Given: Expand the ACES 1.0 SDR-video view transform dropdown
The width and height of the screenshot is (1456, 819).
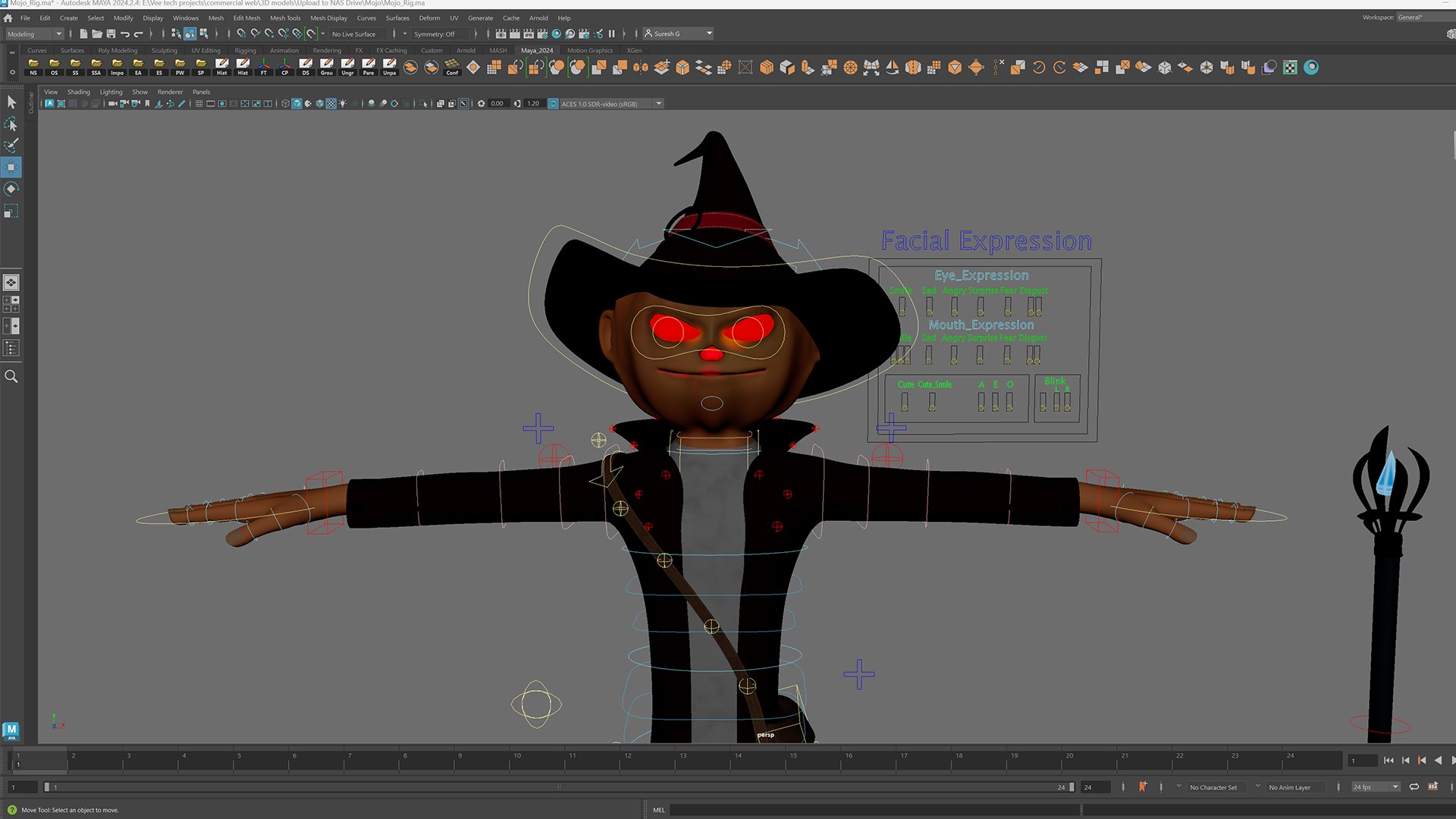Looking at the screenshot, I should pyautogui.click(x=659, y=104).
